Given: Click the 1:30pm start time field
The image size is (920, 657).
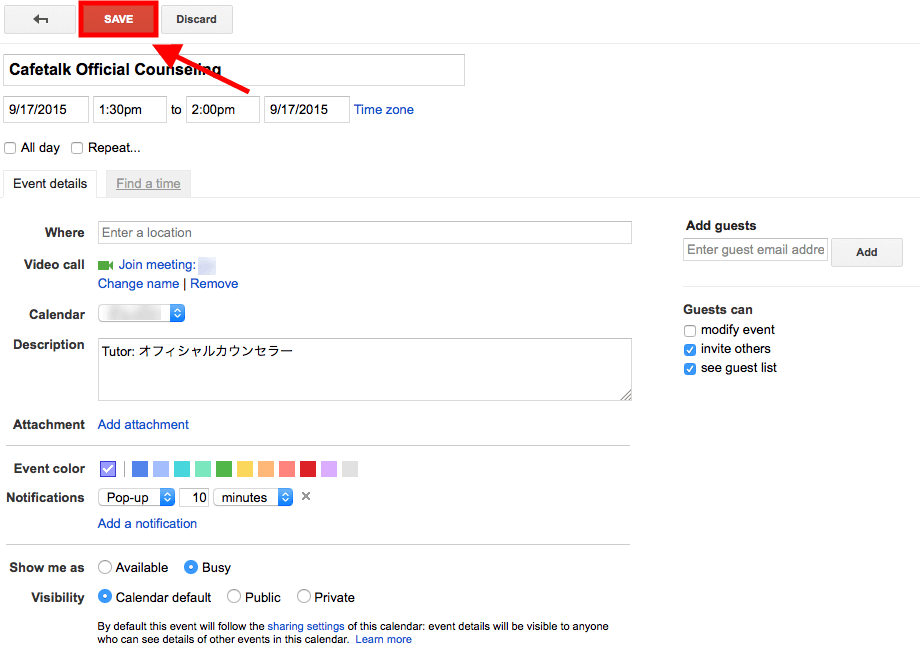Looking at the screenshot, I should tap(130, 110).
